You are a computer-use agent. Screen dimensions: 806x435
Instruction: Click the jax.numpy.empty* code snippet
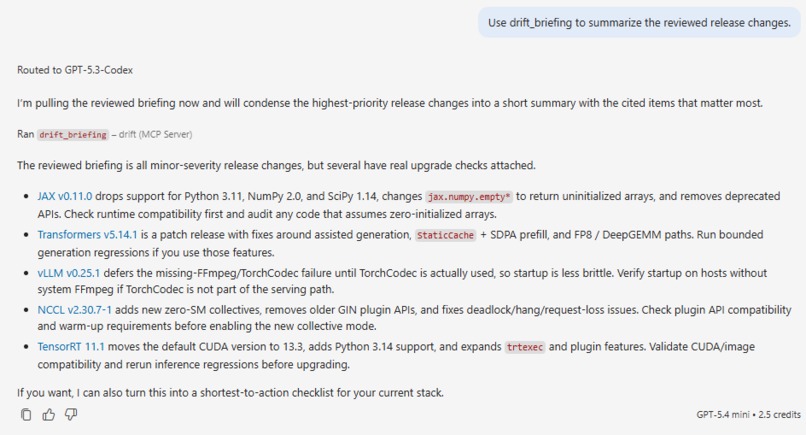pyautogui.click(x=469, y=197)
